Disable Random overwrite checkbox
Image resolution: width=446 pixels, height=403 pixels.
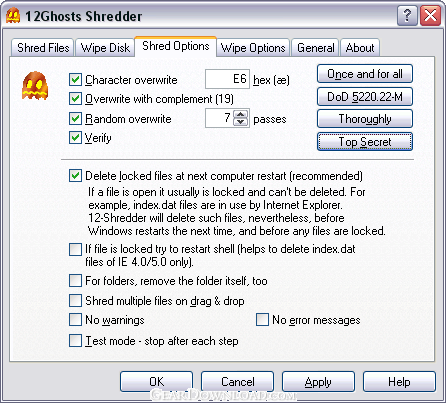point(75,118)
